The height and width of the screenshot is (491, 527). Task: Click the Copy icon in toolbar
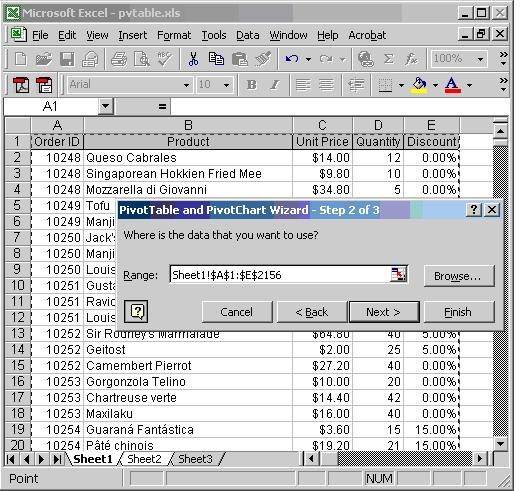216,59
